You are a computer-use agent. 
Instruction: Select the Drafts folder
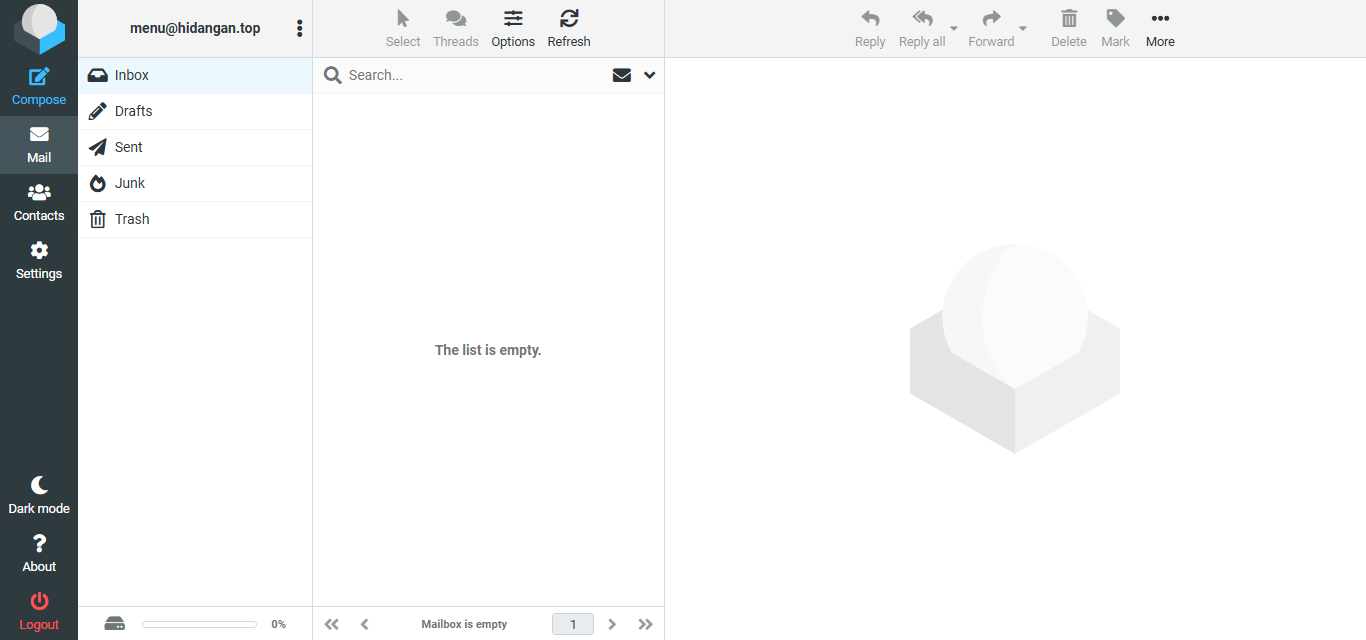(x=134, y=111)
